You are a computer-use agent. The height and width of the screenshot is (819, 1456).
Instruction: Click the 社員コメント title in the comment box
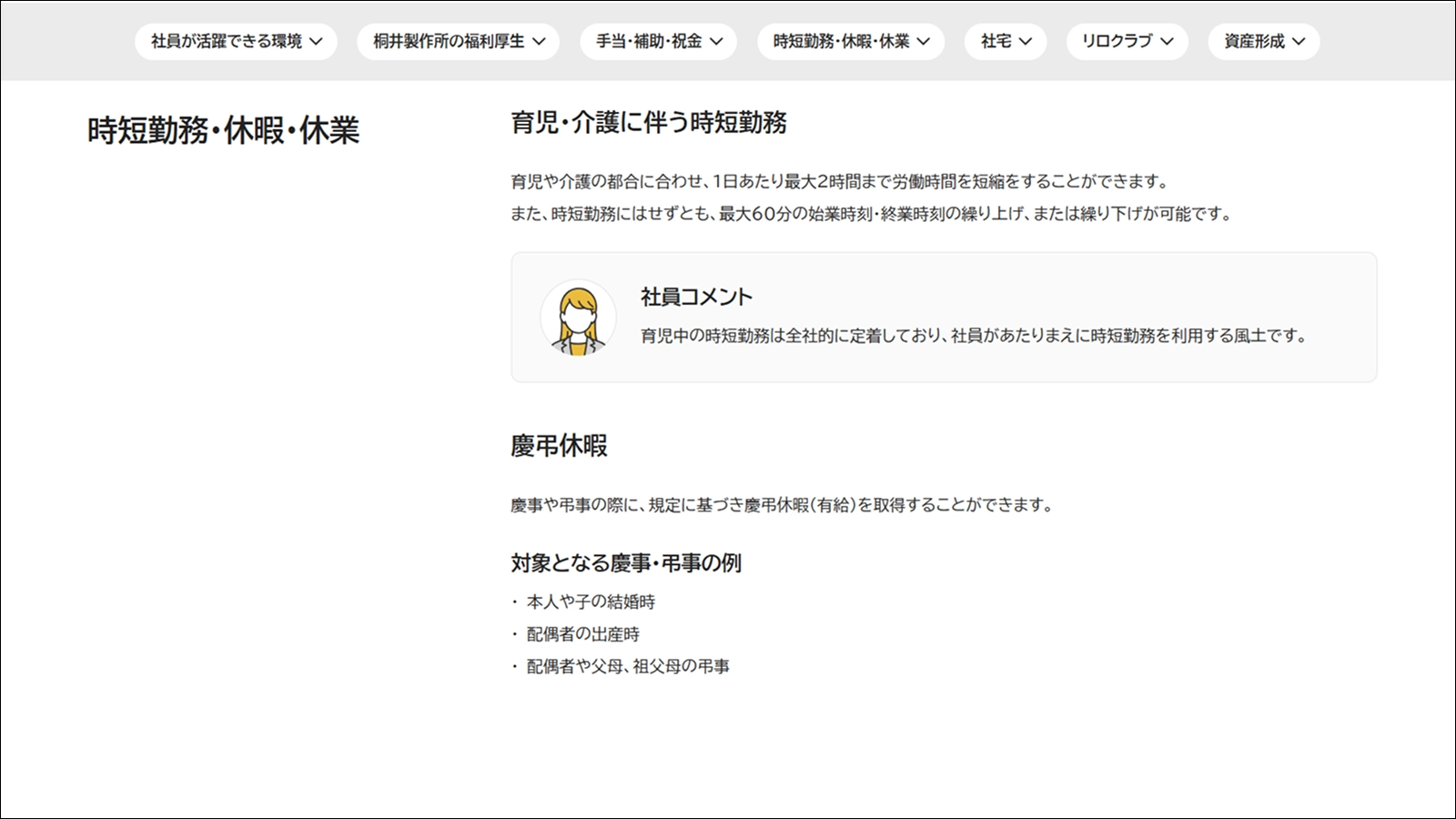tap(696, 297)
